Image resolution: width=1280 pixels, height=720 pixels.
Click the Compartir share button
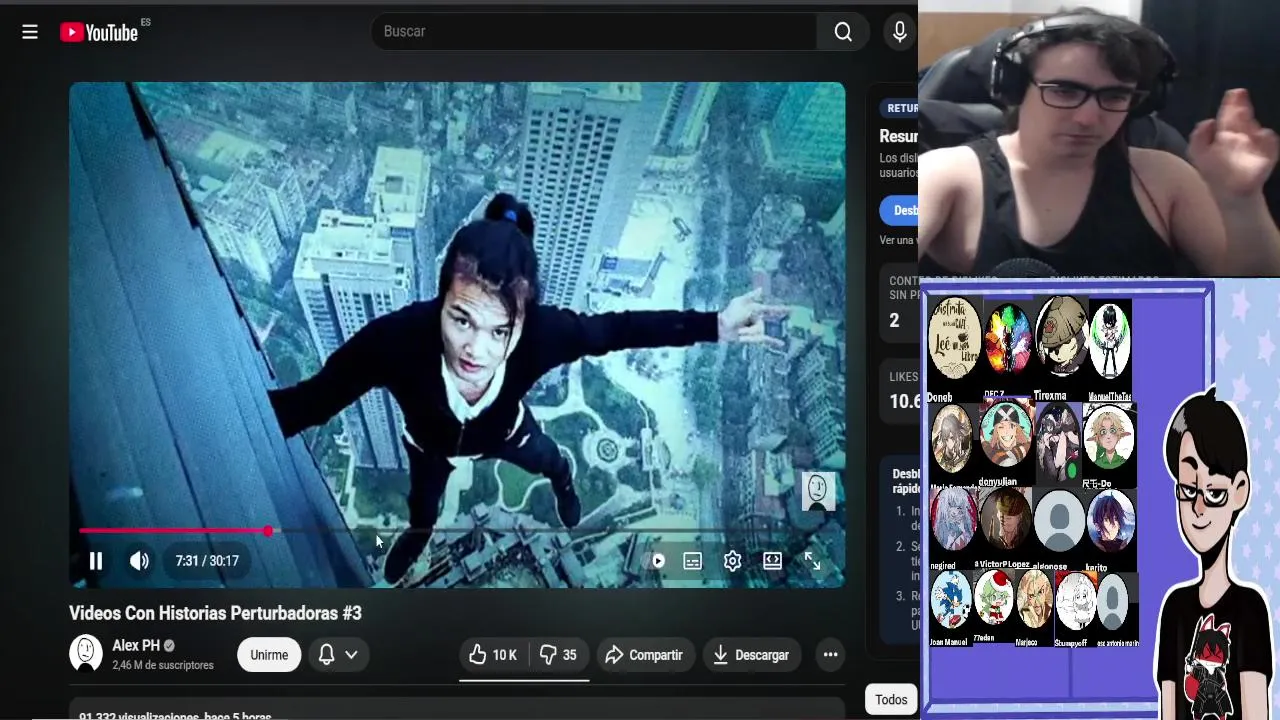point(645,655)
